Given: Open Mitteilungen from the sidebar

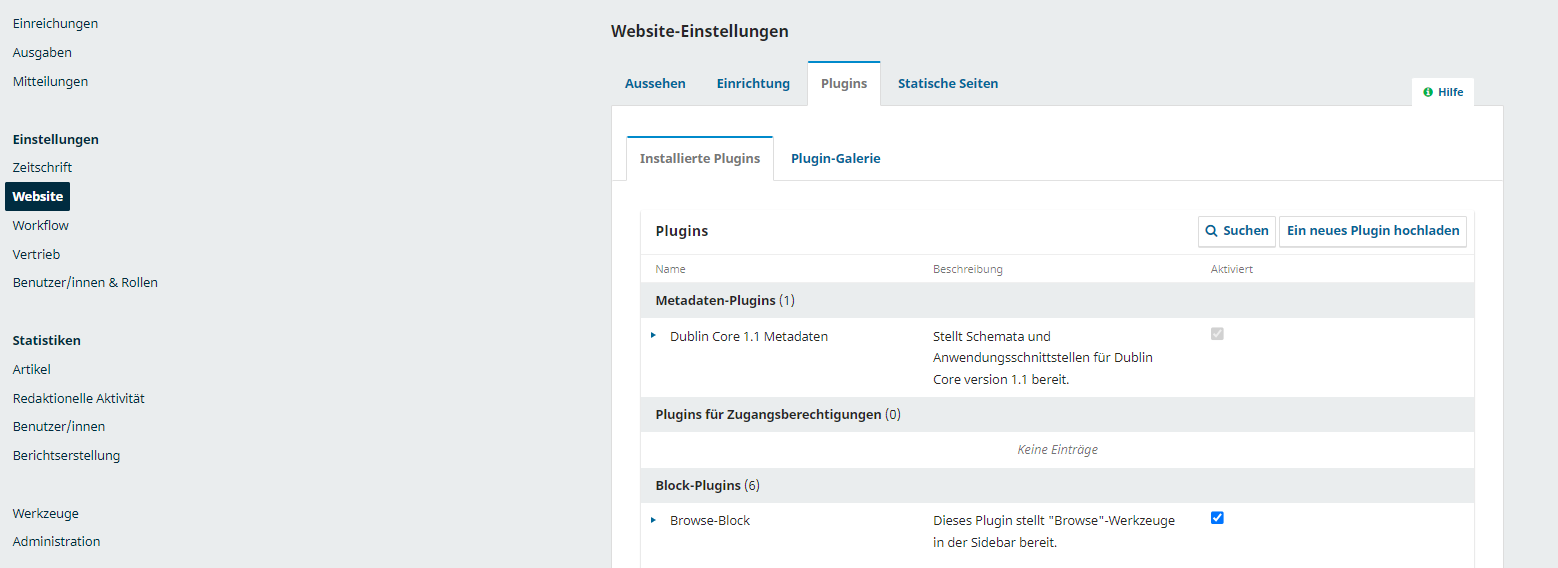Looking at the screenshot, I should (x=50, y=81).
